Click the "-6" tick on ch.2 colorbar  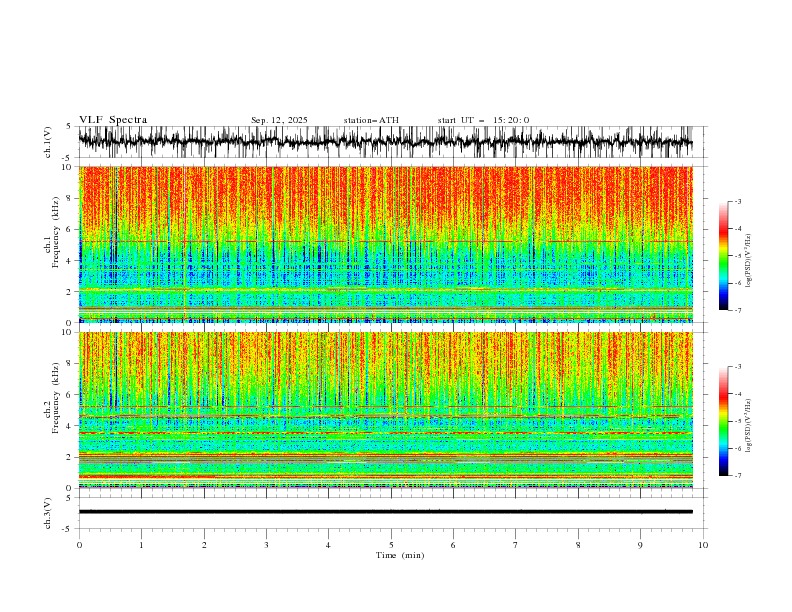tap(738, 448)
